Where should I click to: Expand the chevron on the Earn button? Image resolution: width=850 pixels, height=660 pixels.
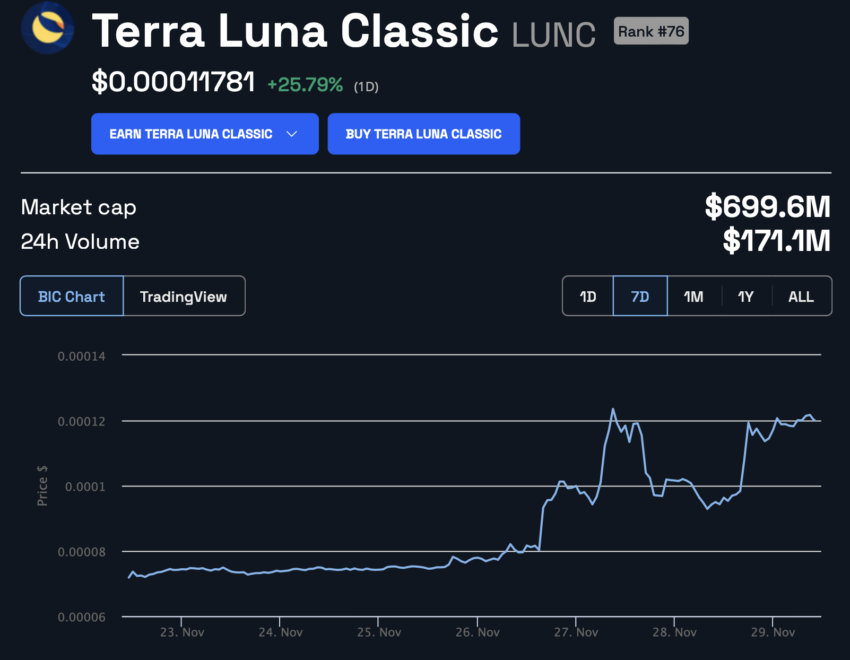(x=292, y=133)
